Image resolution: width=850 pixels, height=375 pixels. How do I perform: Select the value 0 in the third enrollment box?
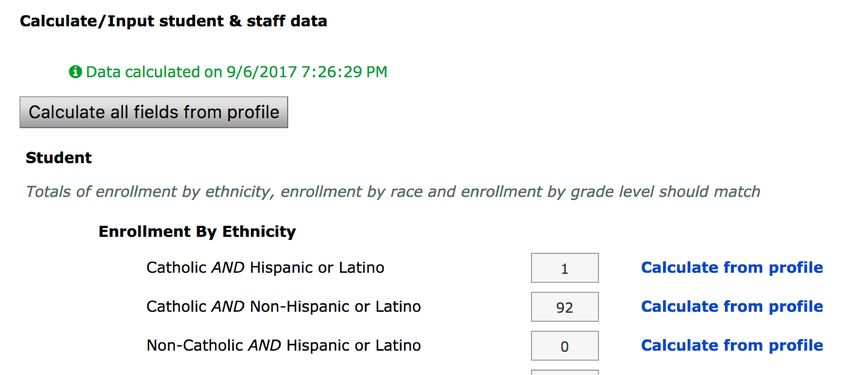pyautogui.click(x=565, y=347)
